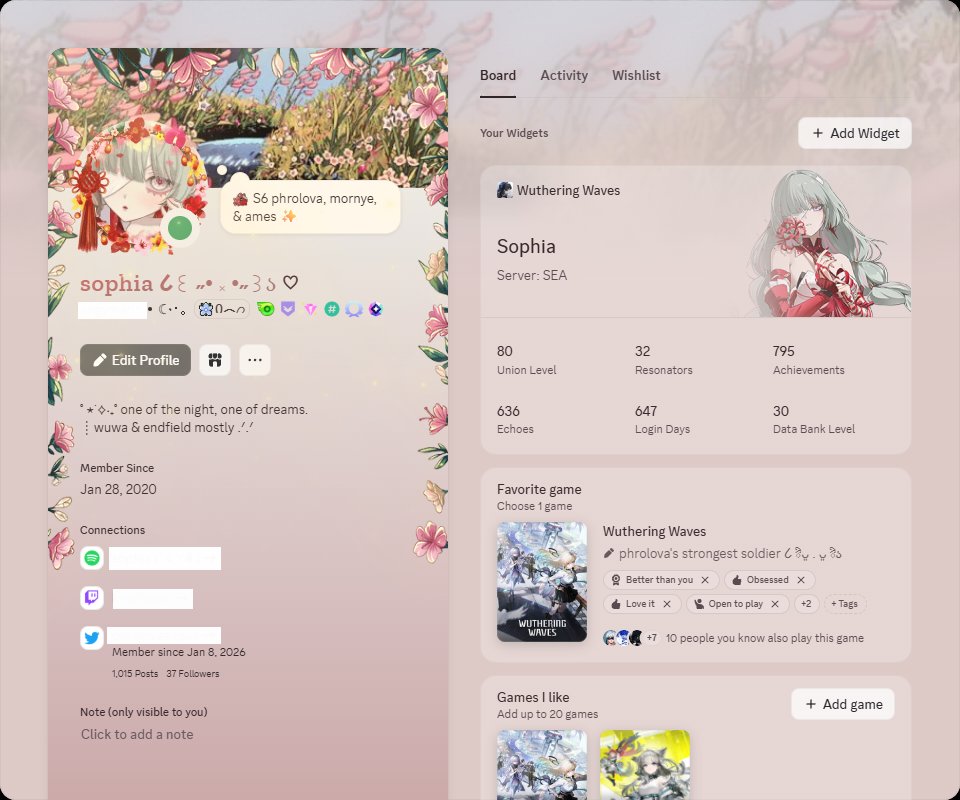The image size is (960, 800).
Task: Click the 37 Followers Twitter stat
Action: (x=192, y=673)
